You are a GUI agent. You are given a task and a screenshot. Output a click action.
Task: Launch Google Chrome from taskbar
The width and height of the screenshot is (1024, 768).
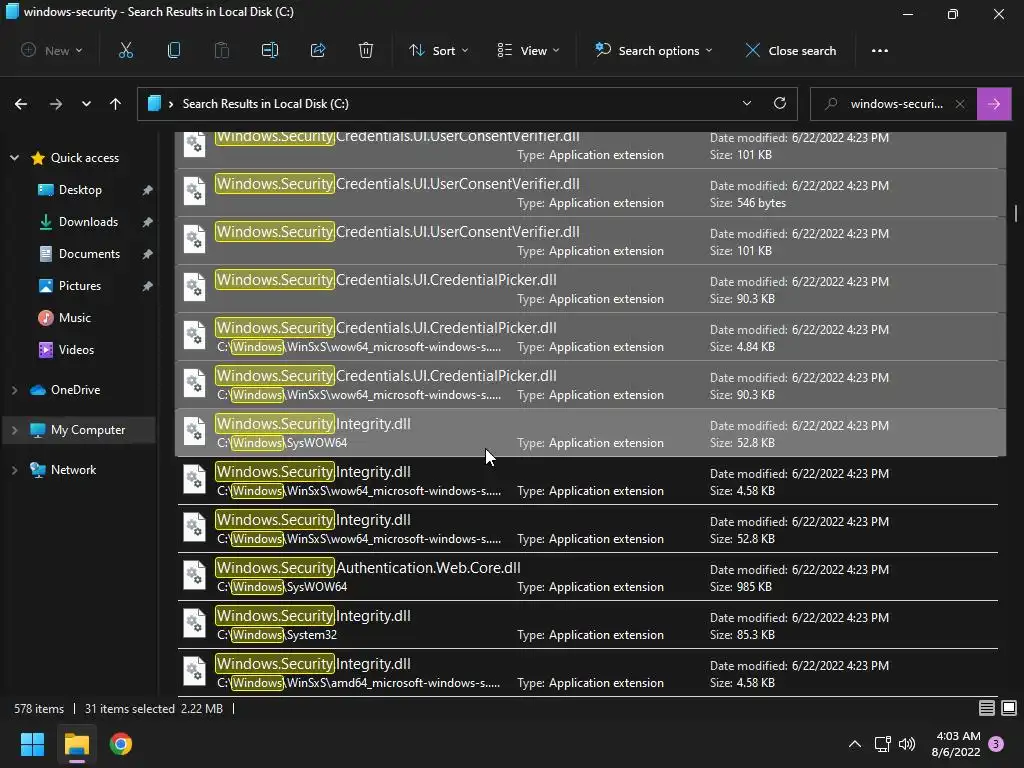tap(121, 744)
